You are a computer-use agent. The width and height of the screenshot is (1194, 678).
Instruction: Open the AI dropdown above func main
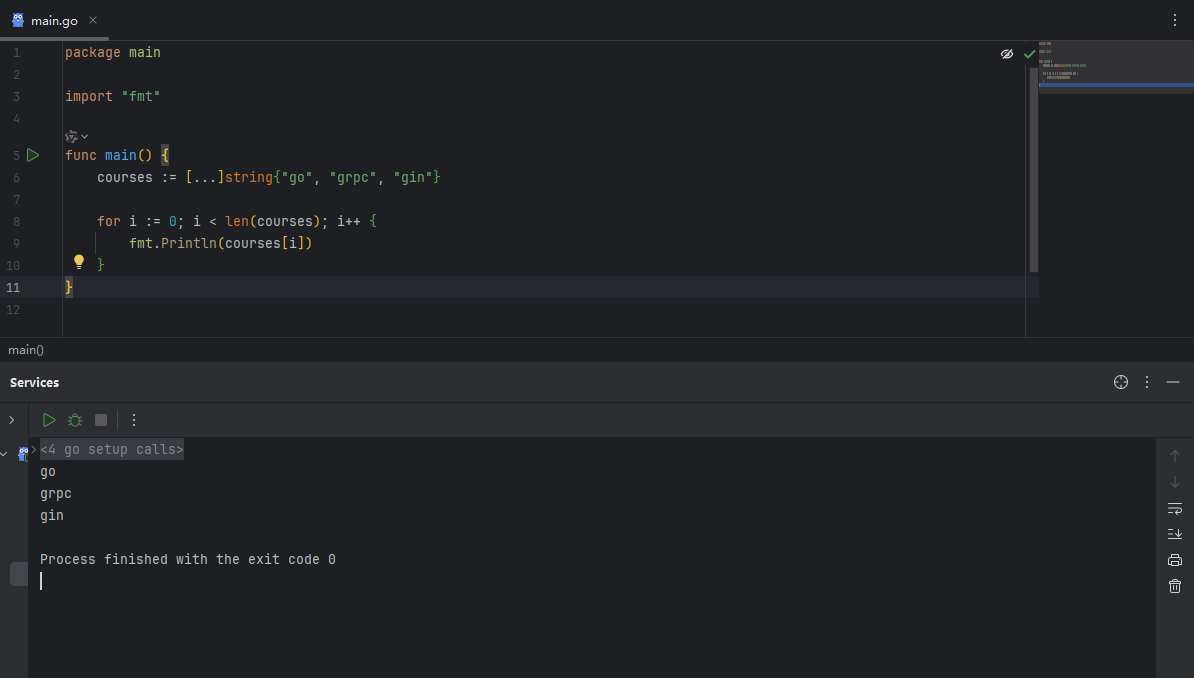coord(77,136)
